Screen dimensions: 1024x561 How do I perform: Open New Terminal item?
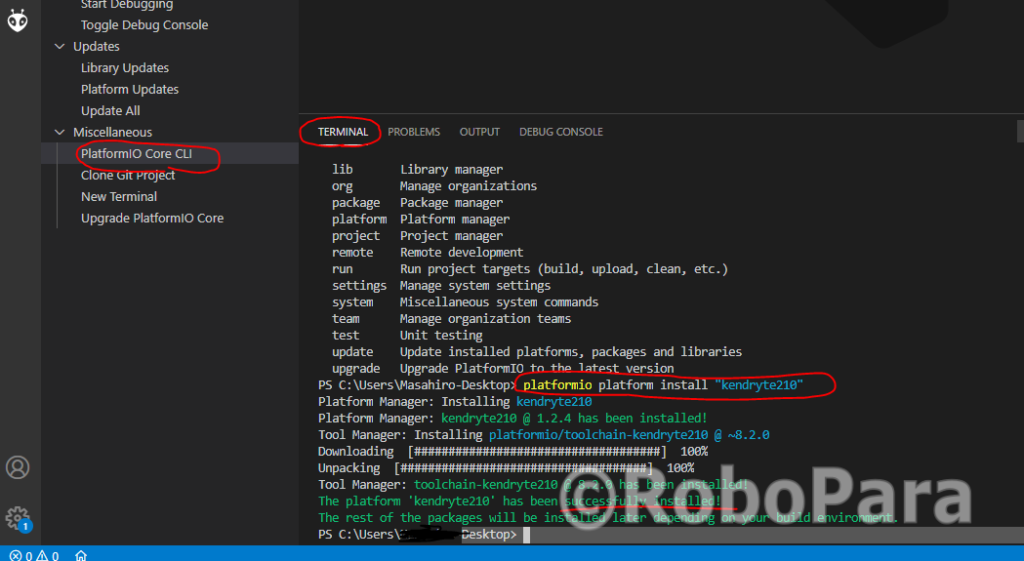pyautogui.click(x=119, y=197)
